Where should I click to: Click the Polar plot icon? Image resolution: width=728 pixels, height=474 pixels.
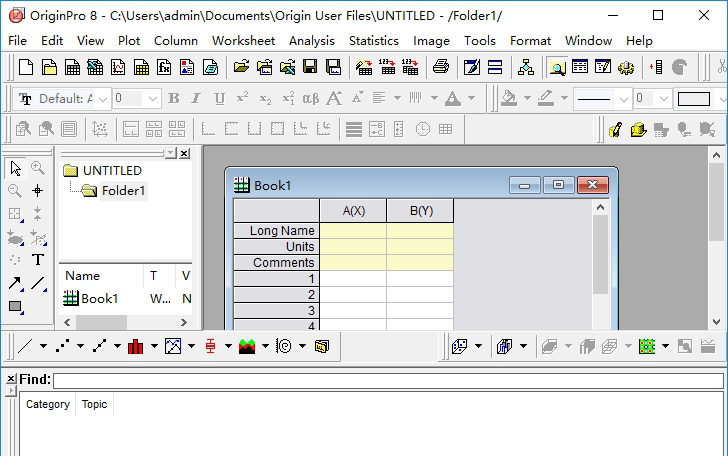coord(284,346)
